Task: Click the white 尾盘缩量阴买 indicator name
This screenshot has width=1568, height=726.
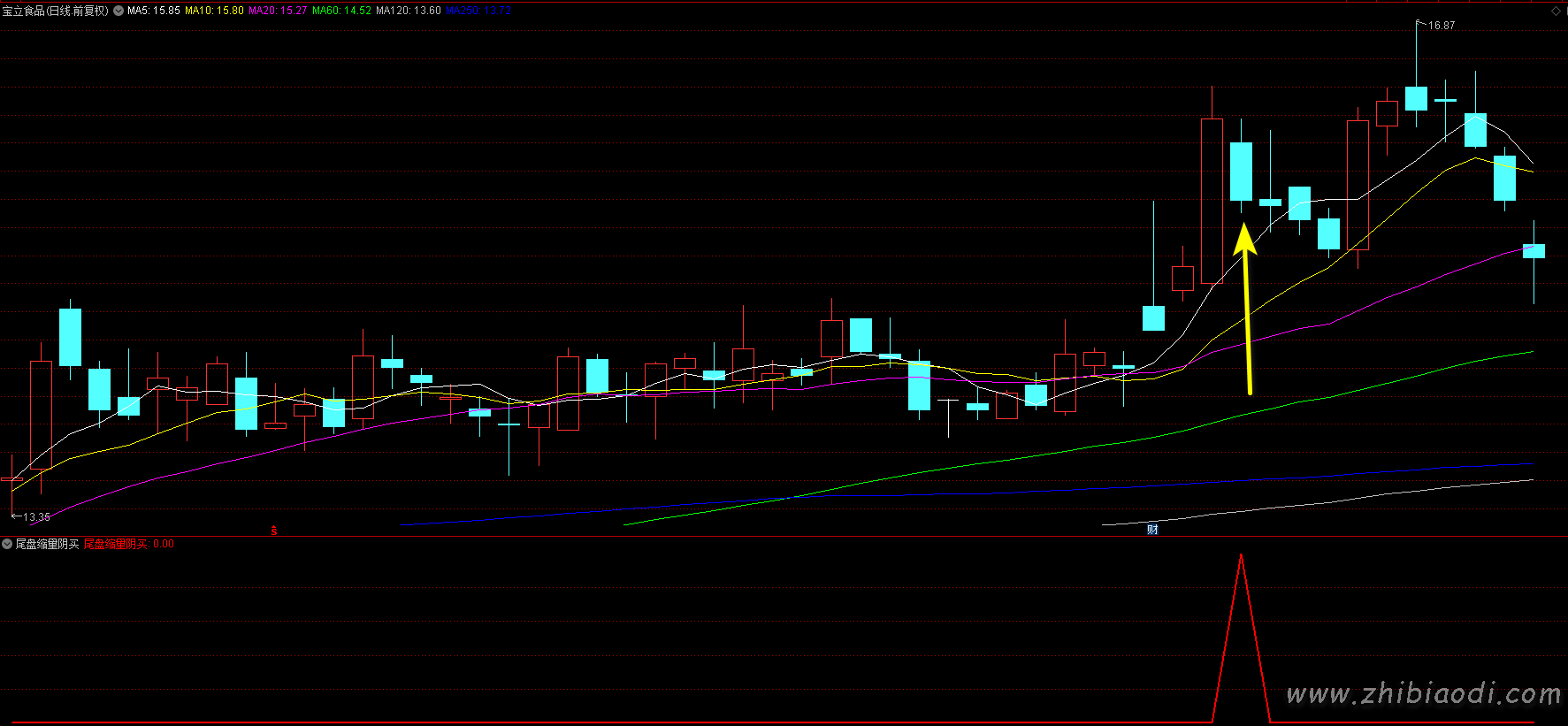Action: (x=47, y=544)
